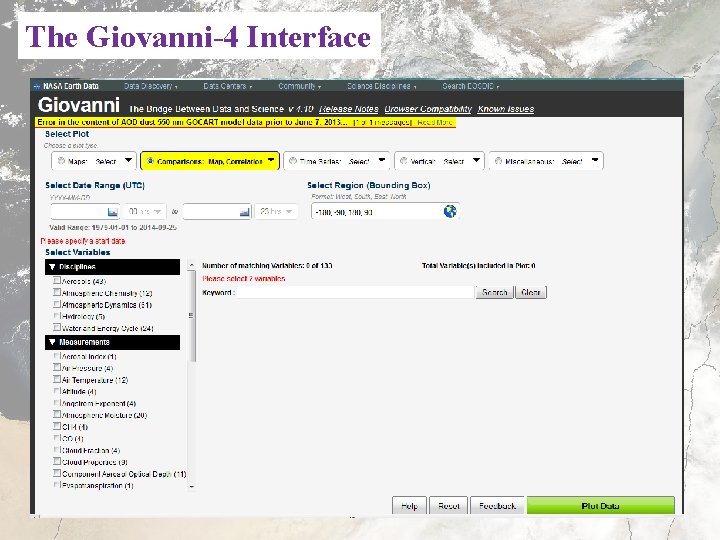Open the end hour 23 hrs dropdown
The height and width of the screenshot is (540, 720).
coord(276,212)
